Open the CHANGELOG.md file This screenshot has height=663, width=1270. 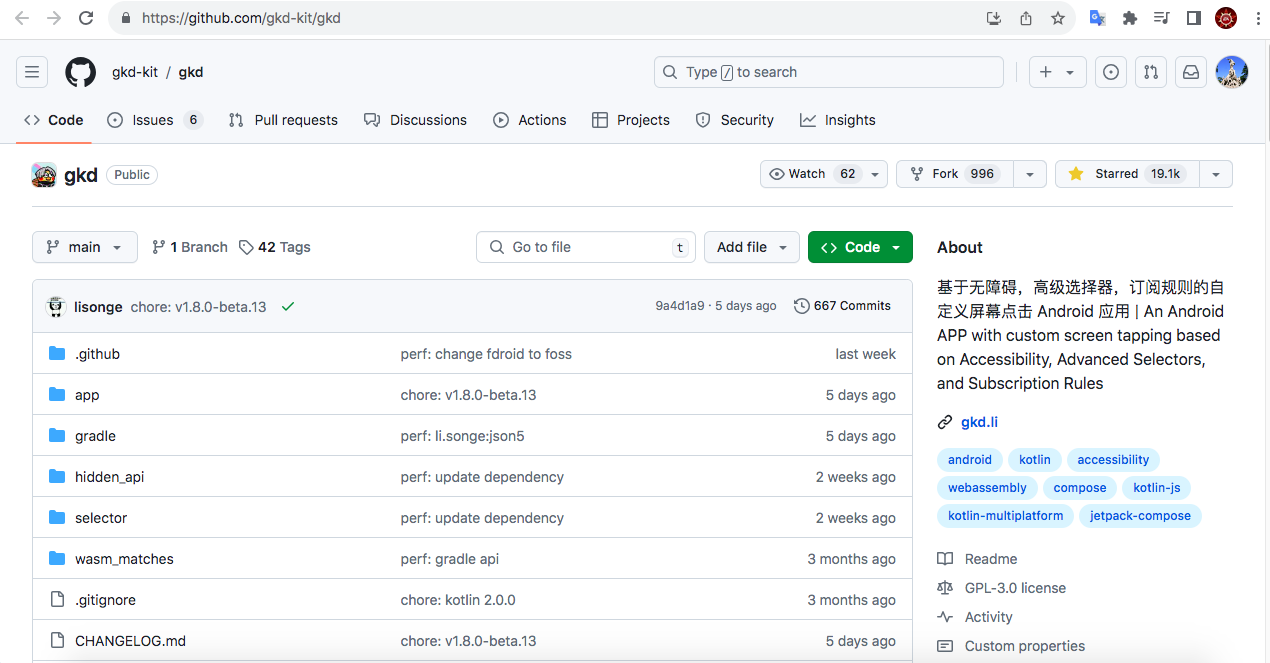pos(130,641)
